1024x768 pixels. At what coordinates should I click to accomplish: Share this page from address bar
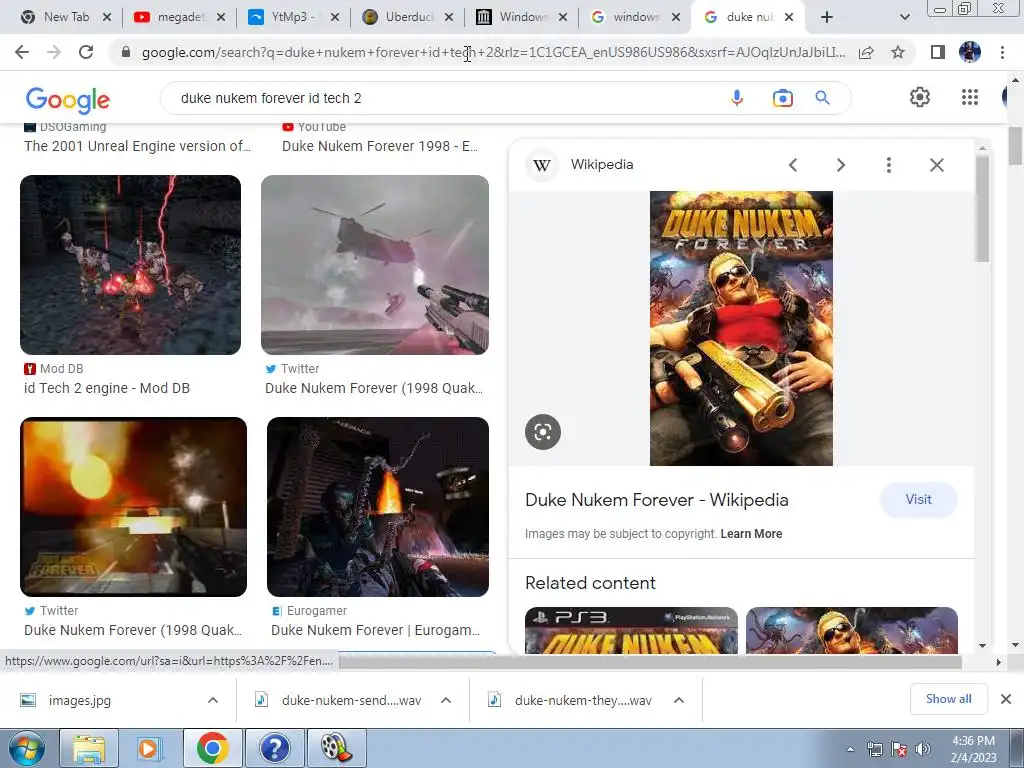click(x=866, y=53)
